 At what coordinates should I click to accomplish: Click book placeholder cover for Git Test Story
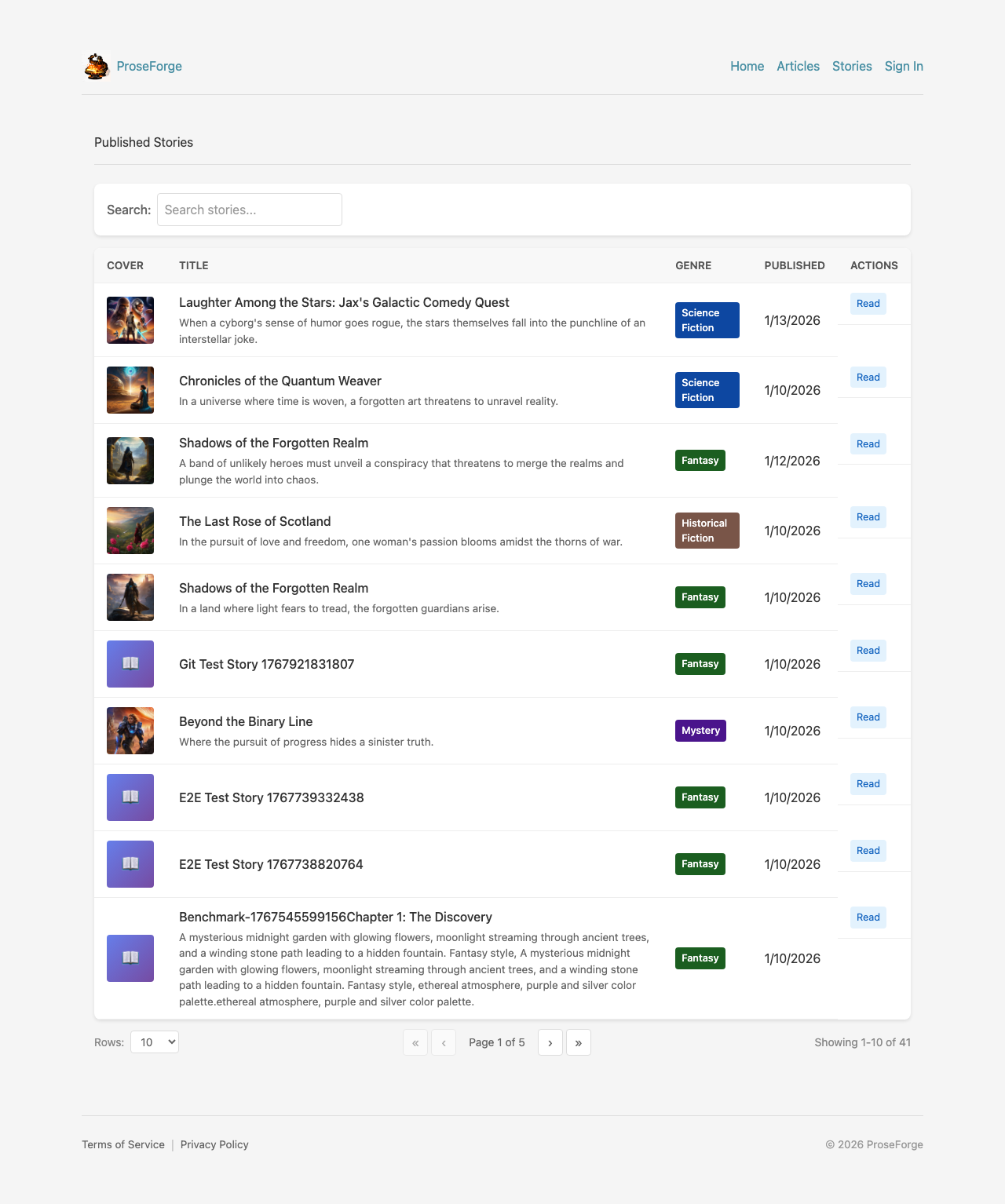pyautogui.click(x=130, y=664)
